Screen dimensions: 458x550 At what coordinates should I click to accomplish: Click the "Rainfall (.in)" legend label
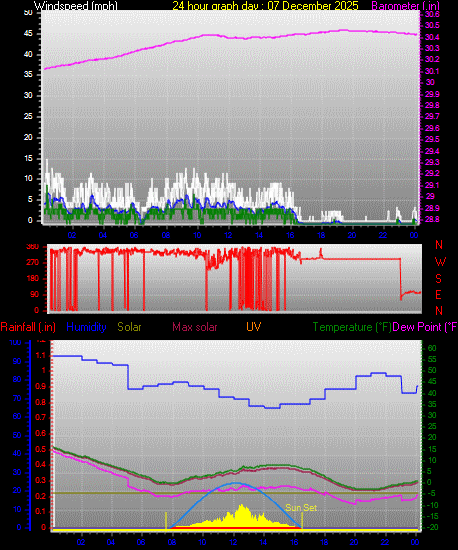pos(28,327)
